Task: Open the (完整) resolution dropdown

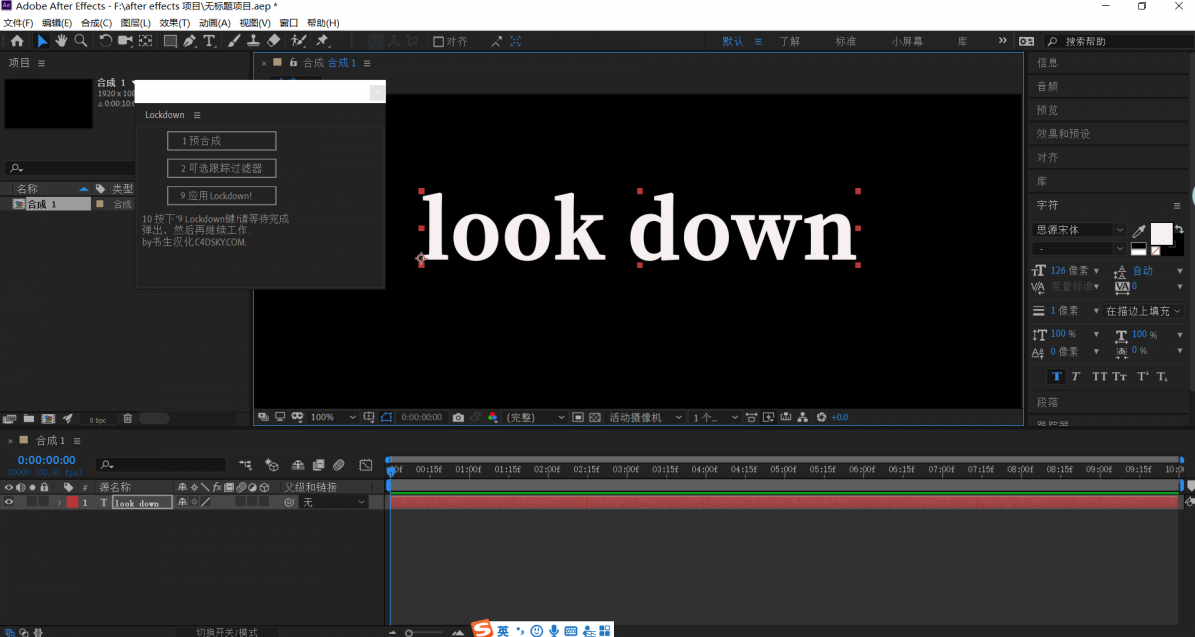Action: [x=537, y=418]
